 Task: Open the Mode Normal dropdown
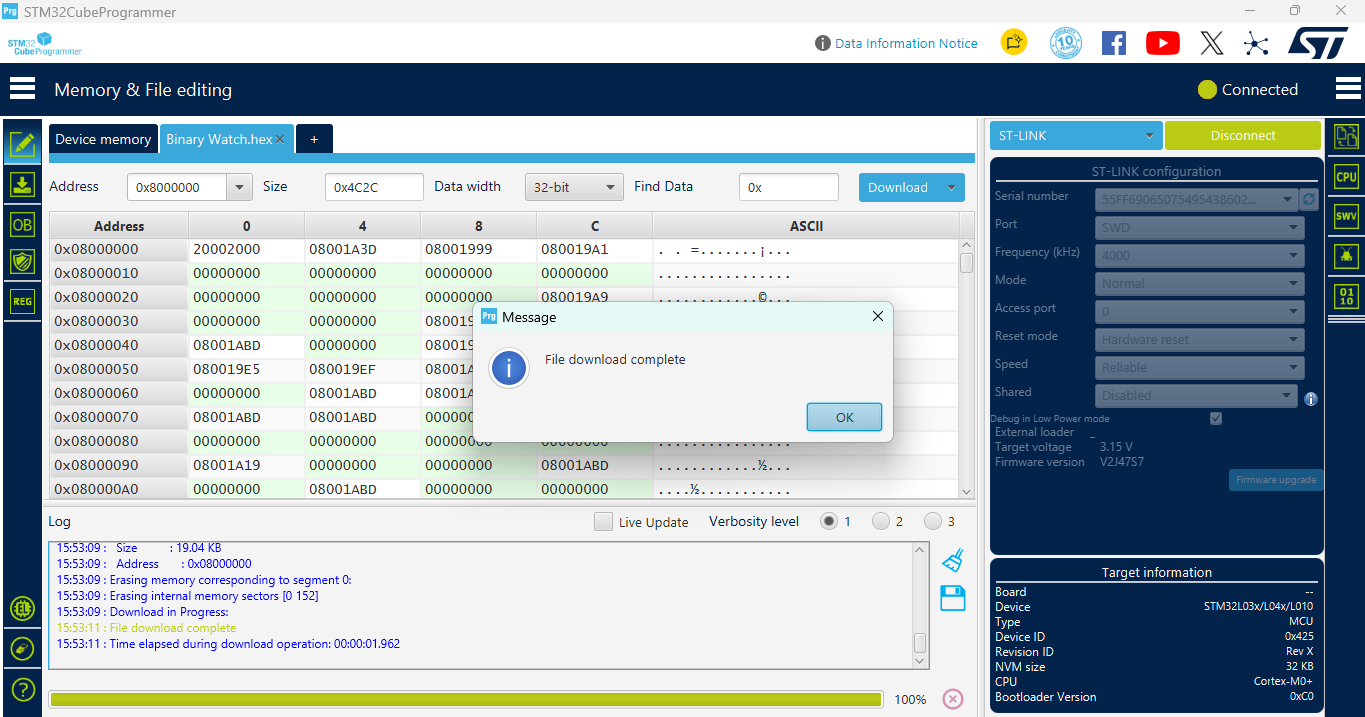(x=1199, y=283)
